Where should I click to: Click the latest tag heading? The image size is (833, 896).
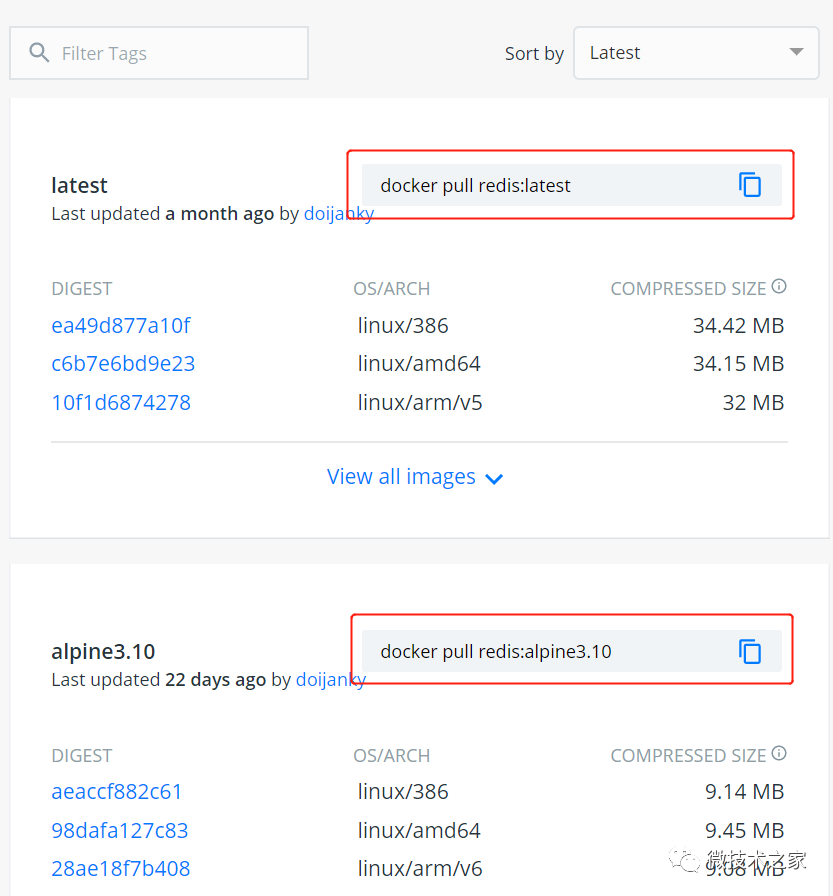click(x=79, y=185)
